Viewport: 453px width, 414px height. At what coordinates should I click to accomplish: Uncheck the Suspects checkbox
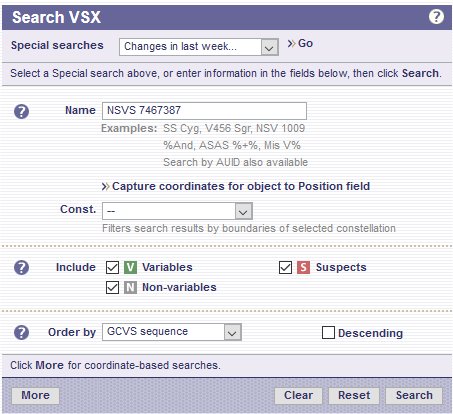(285, 267)
